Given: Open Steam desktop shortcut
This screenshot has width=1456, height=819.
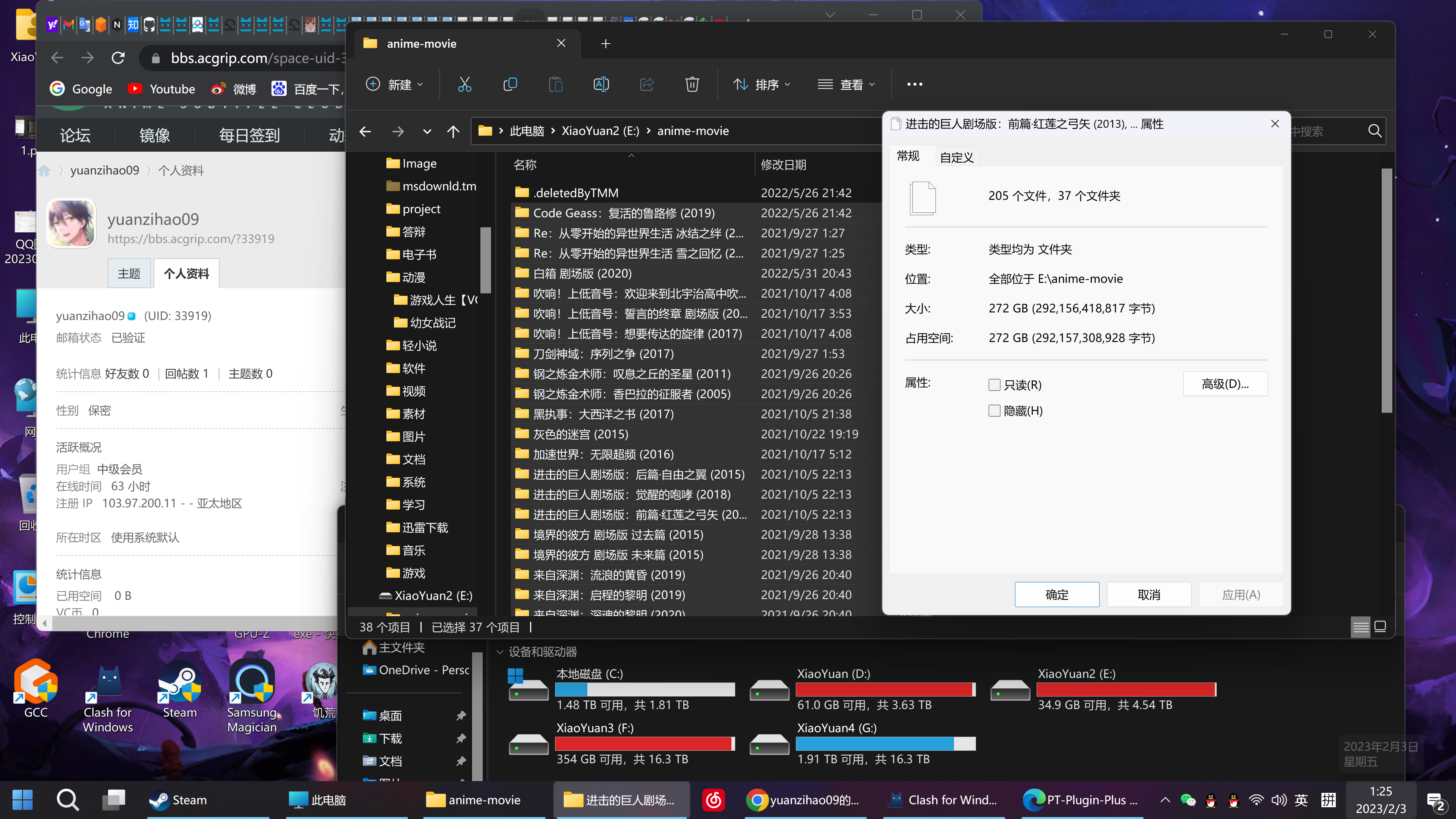Looking at the screenshot, I should (x=180, y=691).
